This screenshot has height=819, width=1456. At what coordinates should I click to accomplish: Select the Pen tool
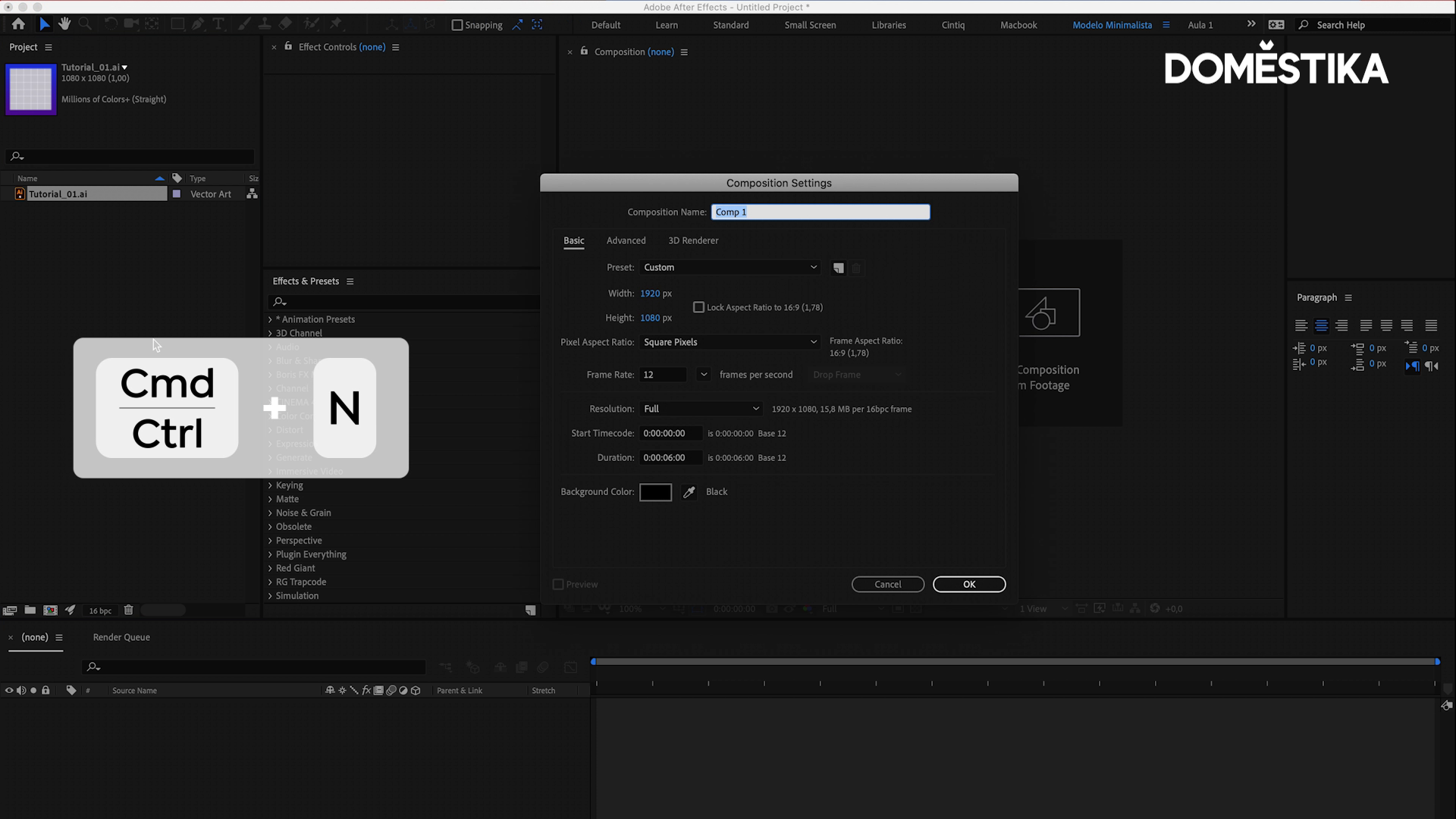click(x=198, y=24)
